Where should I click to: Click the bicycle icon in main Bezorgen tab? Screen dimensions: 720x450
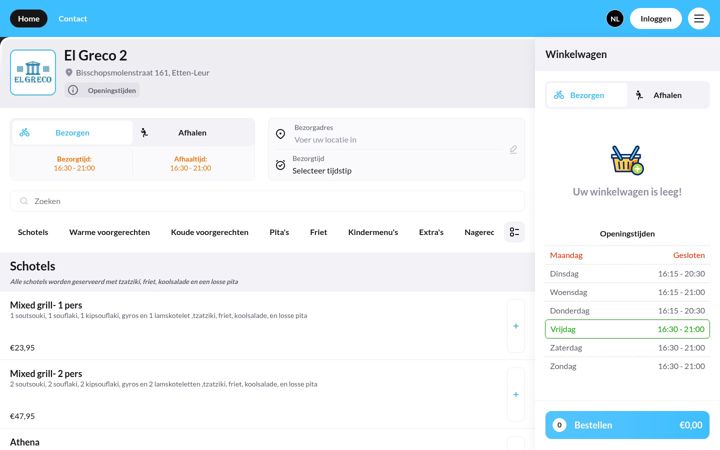[x=25, y=133]
